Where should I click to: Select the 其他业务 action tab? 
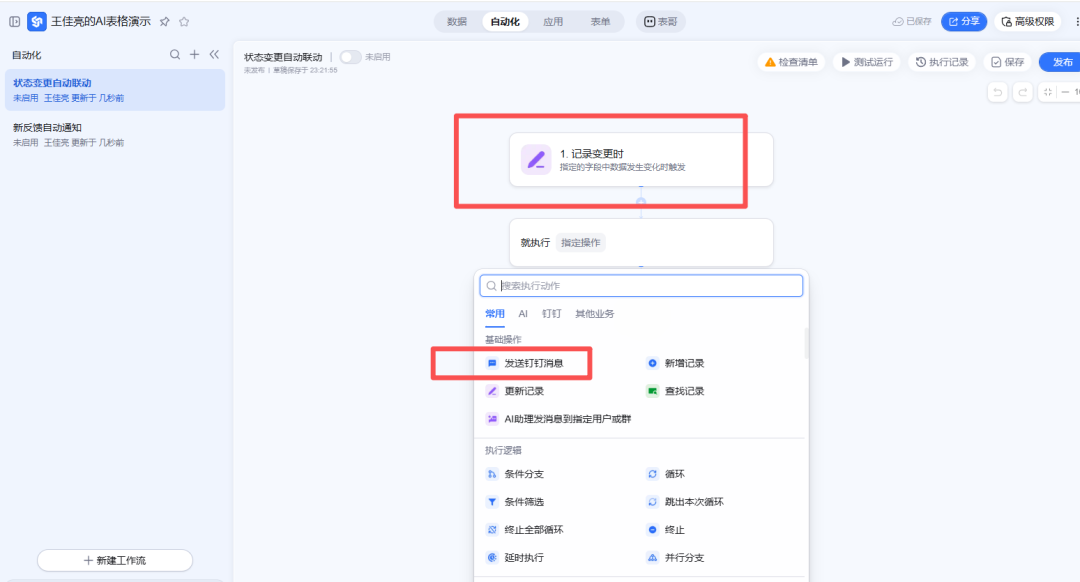pyautogui.click(x=594, y=313)
